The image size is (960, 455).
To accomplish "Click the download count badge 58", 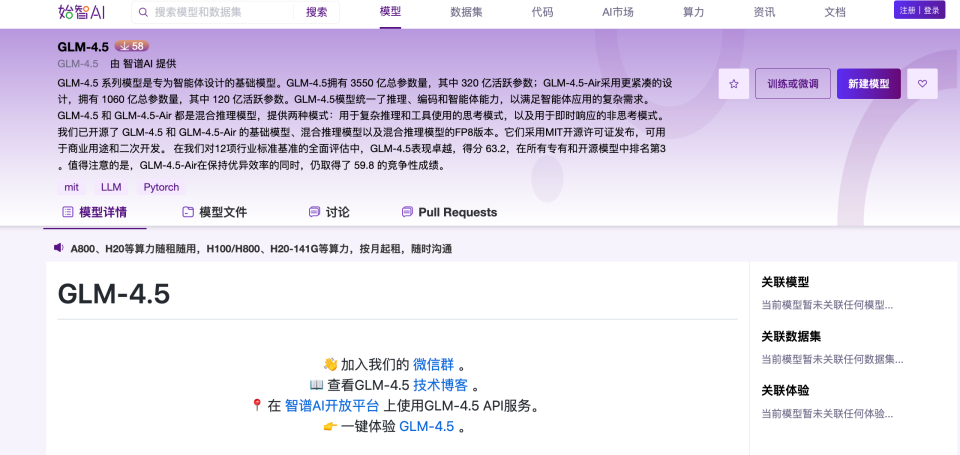I will (x=132, y=47).
